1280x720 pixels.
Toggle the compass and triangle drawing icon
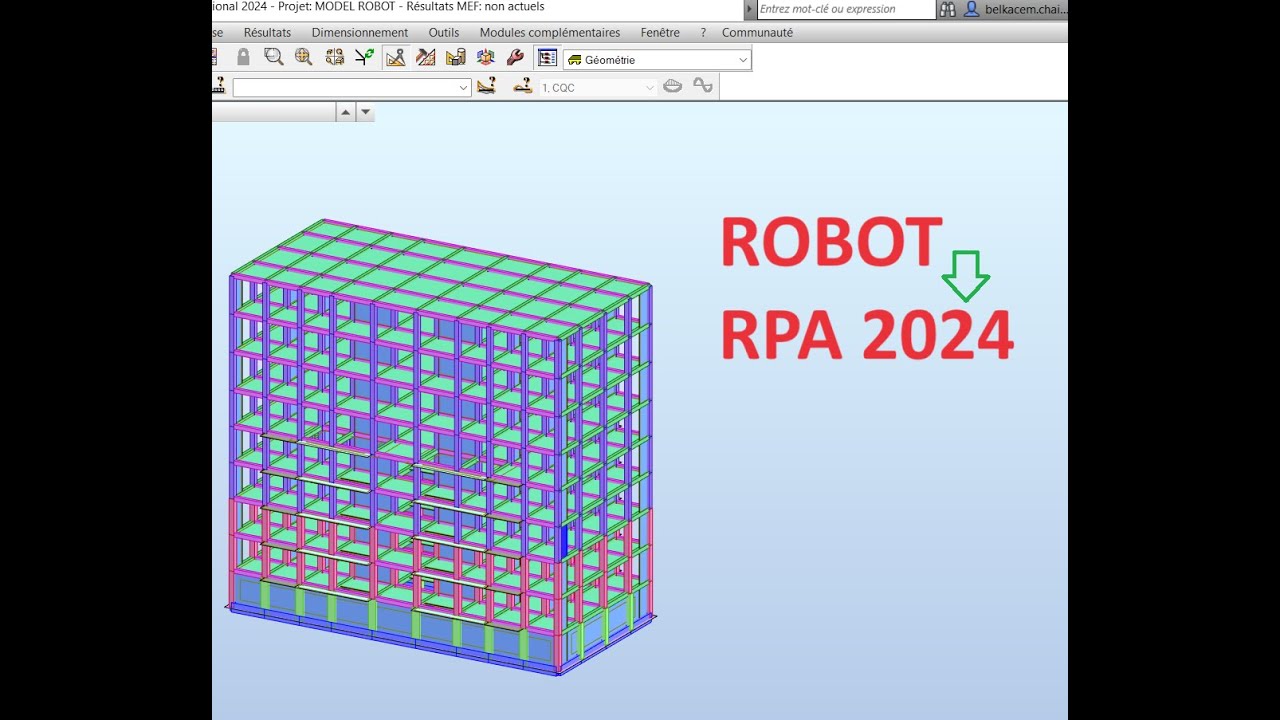point(395,58)
